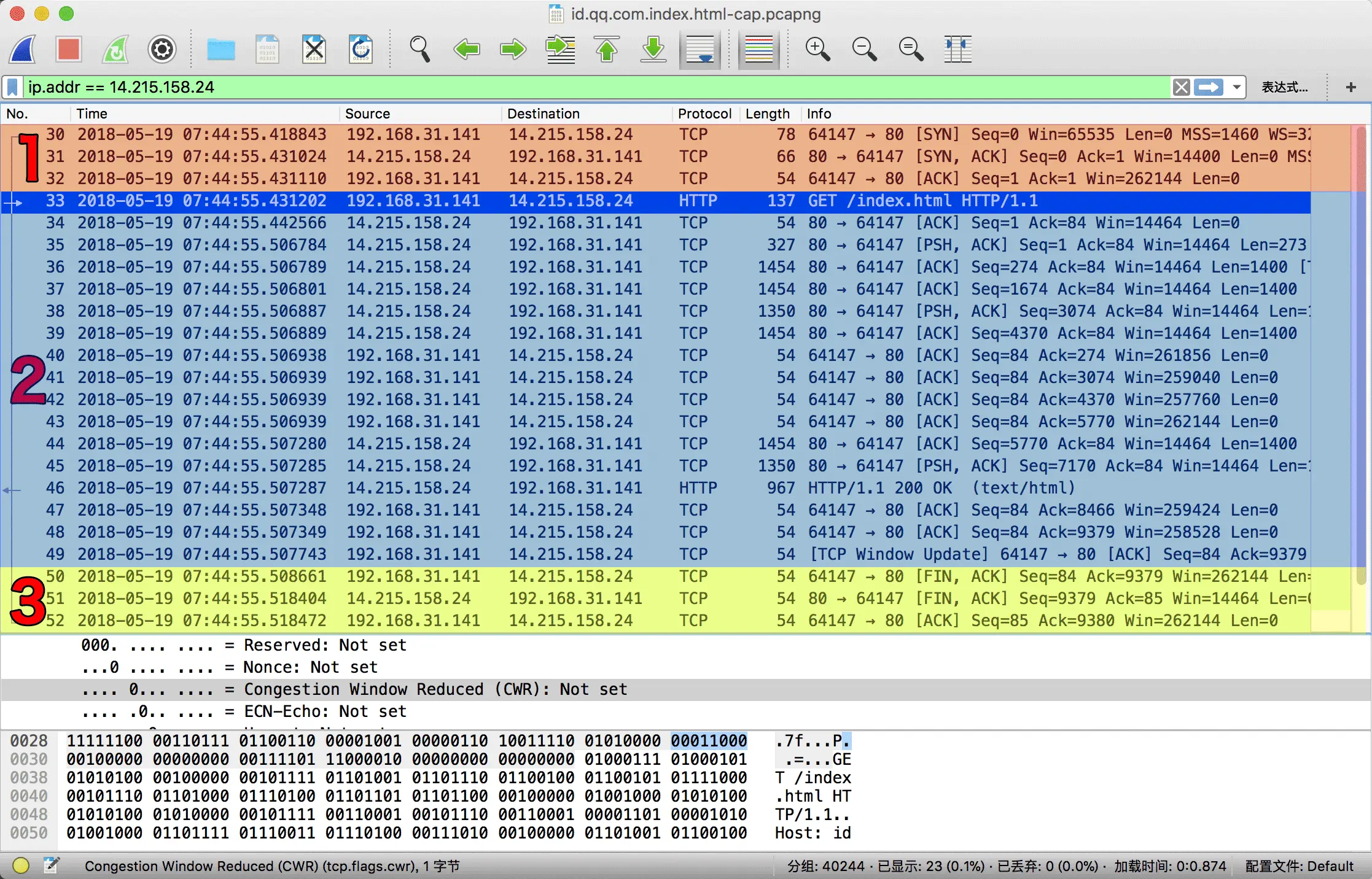Click the magnifier find packet icon
This screenshot has height=879, width=1372.
coord(420,49)
